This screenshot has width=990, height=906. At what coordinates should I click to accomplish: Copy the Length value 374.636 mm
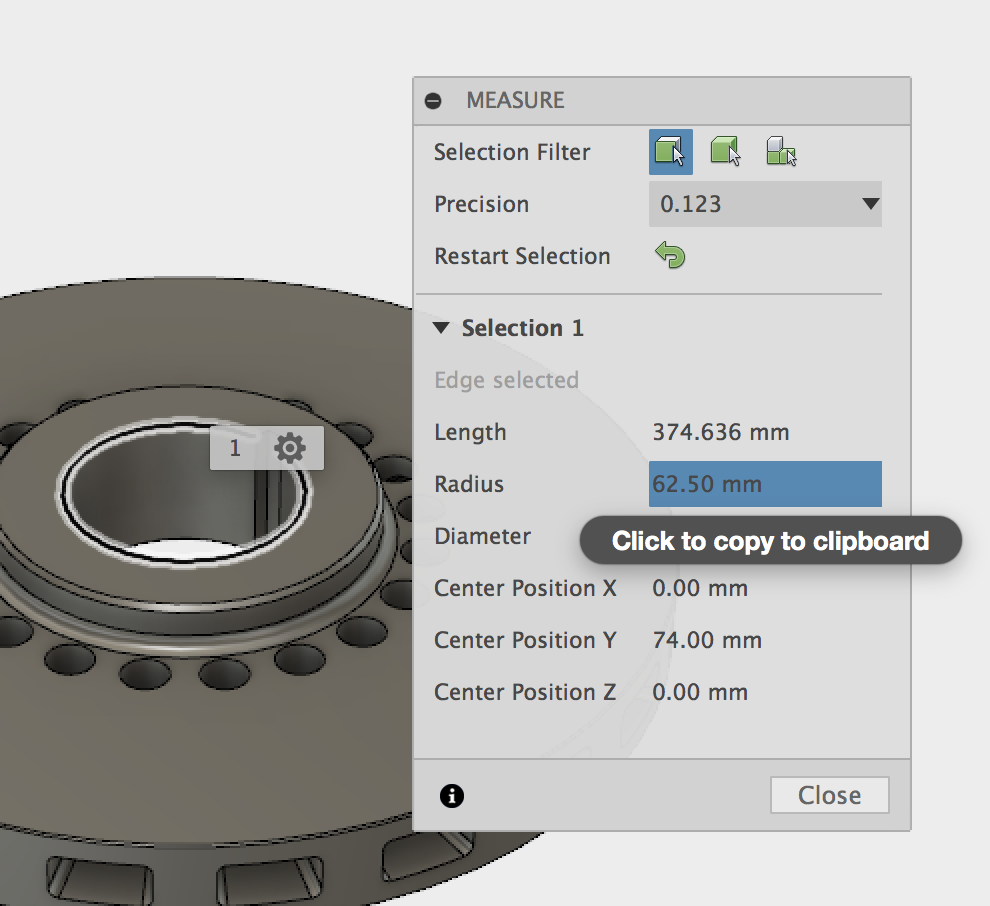coord(720,432)
